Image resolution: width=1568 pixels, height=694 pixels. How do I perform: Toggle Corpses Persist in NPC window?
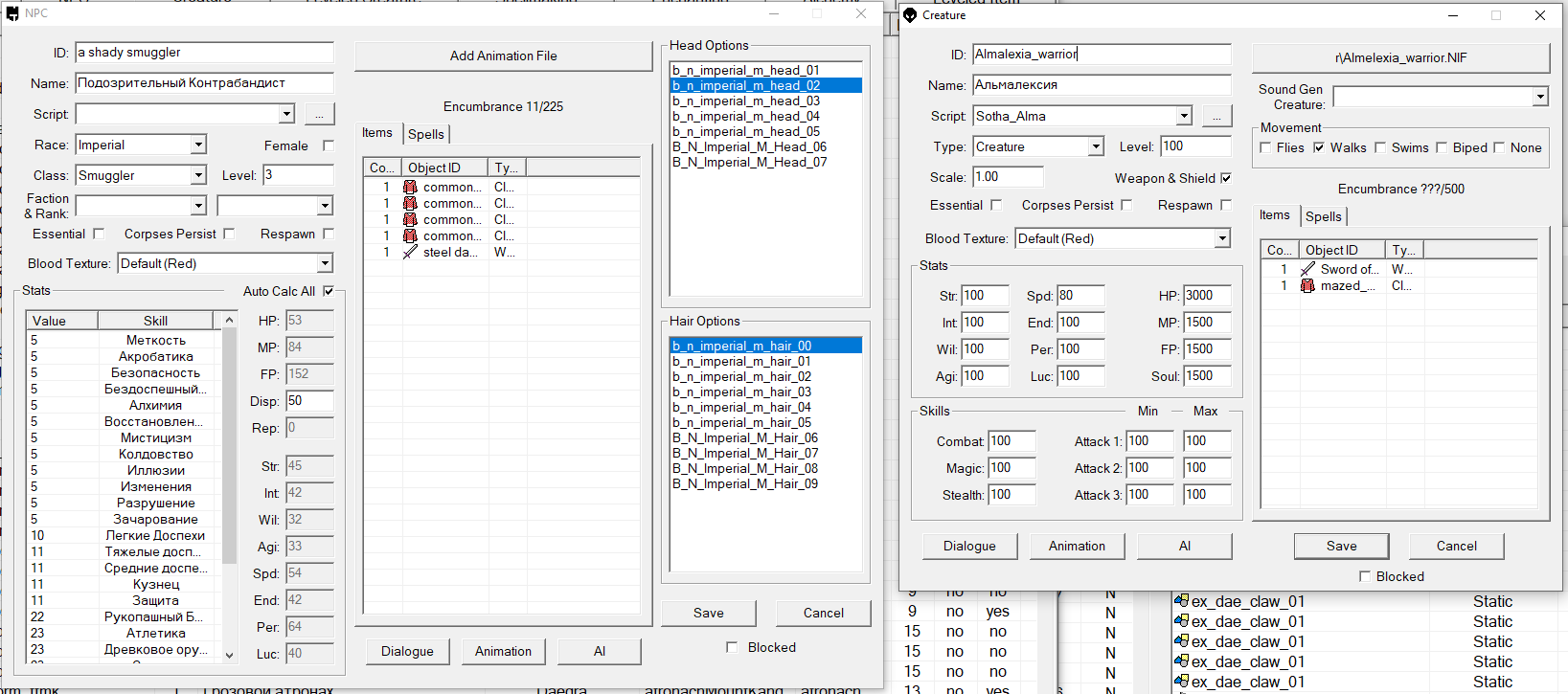click(x=229, y=234)
